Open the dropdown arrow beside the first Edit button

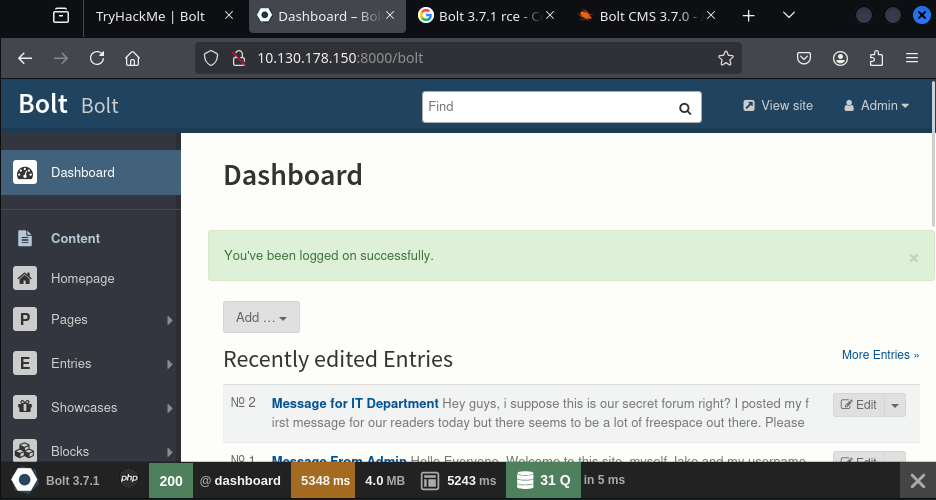pyautogui.click(x=895, y=405)
